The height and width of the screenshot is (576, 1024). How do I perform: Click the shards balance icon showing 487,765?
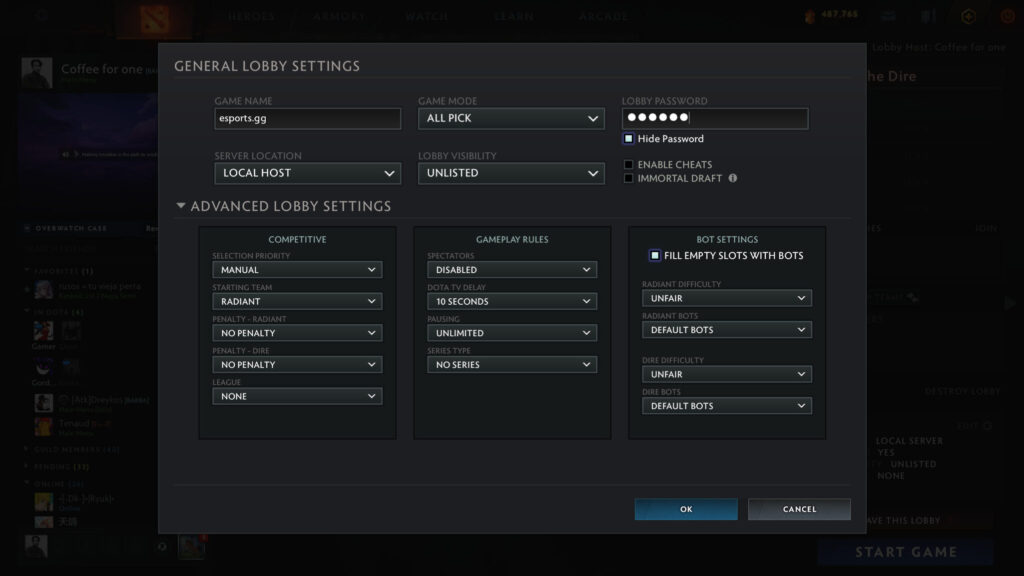point(807,15)
